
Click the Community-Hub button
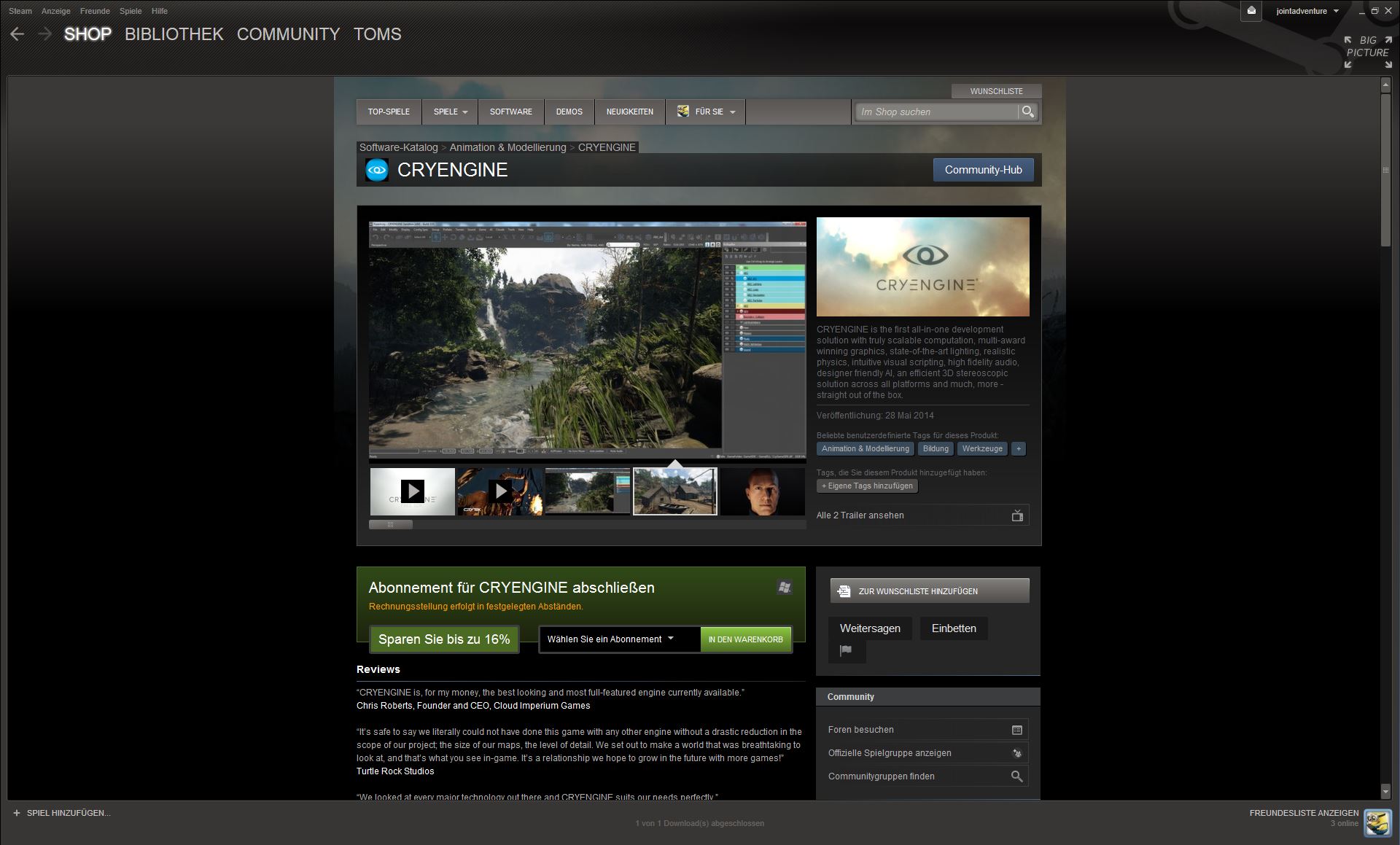[983, 170]
